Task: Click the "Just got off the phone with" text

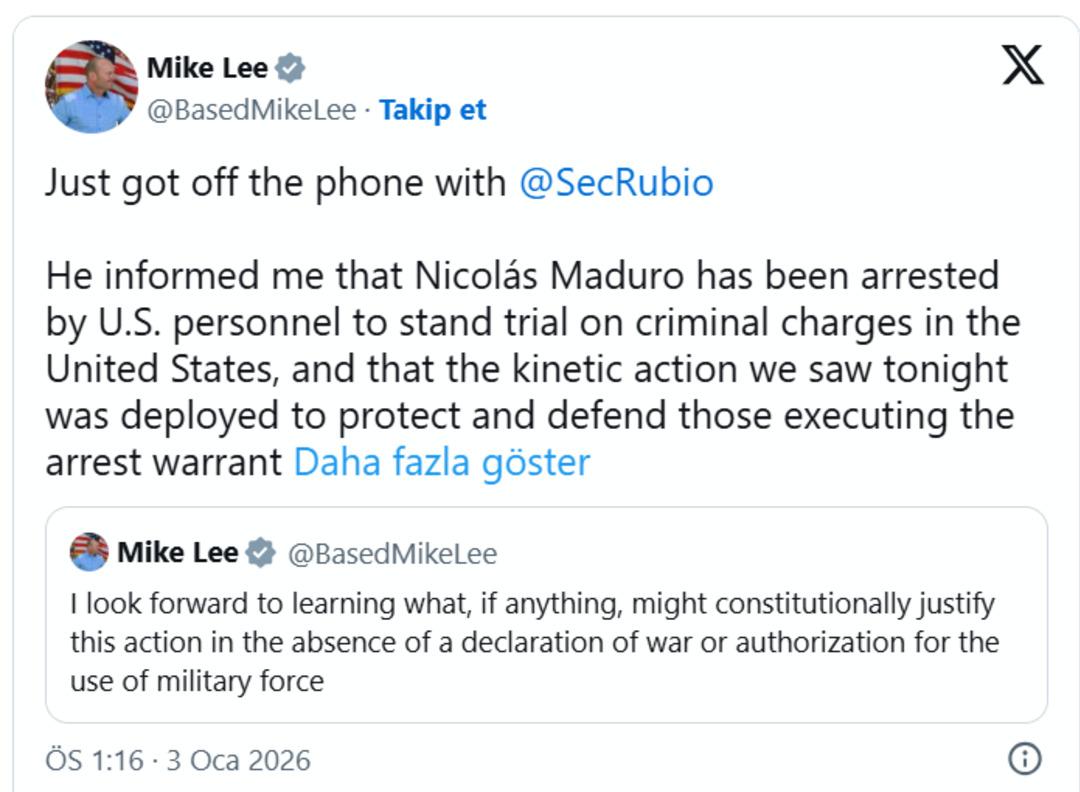Action: [276, 183]
